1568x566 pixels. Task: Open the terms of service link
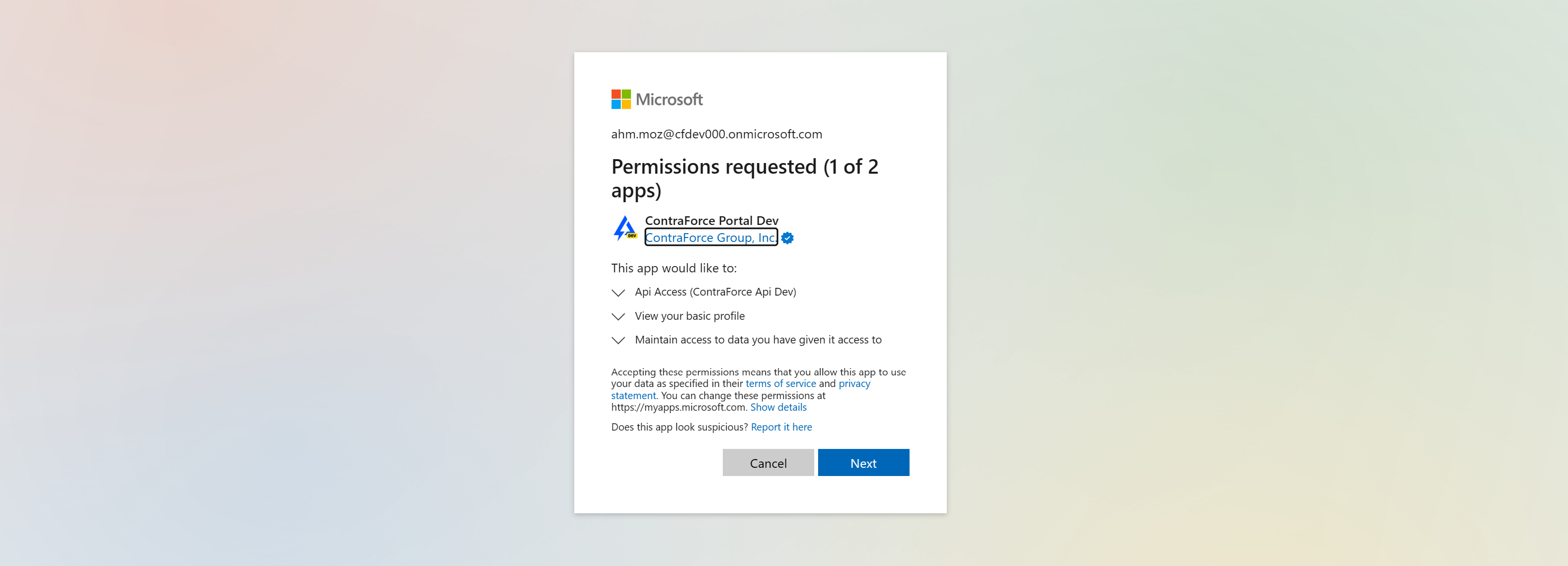pyautogui.click(x=780, y=384)
